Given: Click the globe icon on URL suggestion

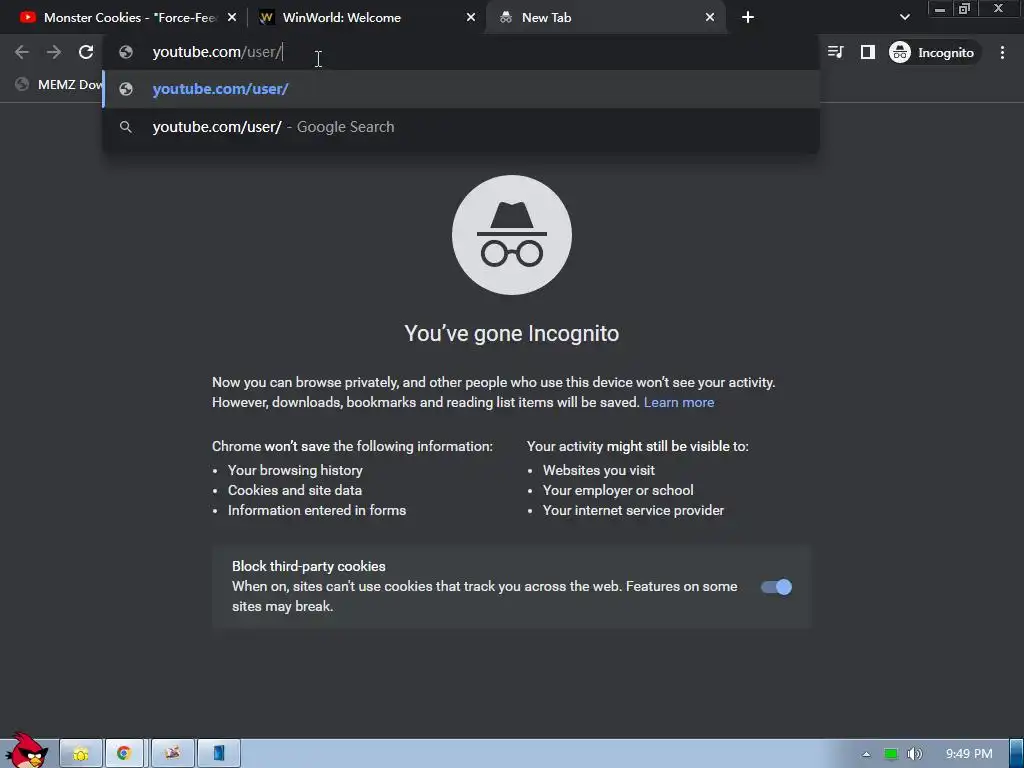Looking at the screenshot, I should pyautogui.click(x=126, y=89).
